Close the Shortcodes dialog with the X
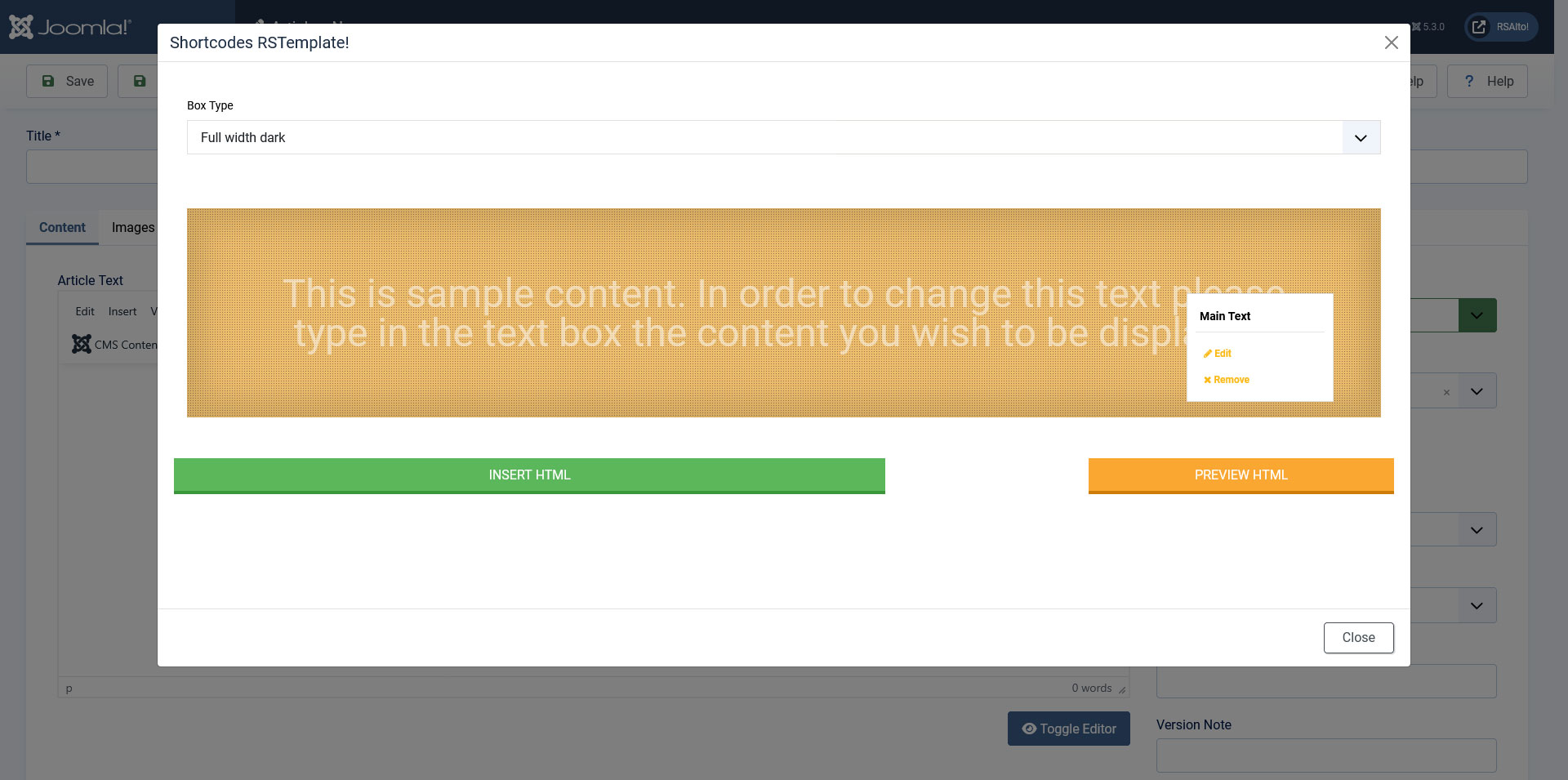 tap(1392, 42)
